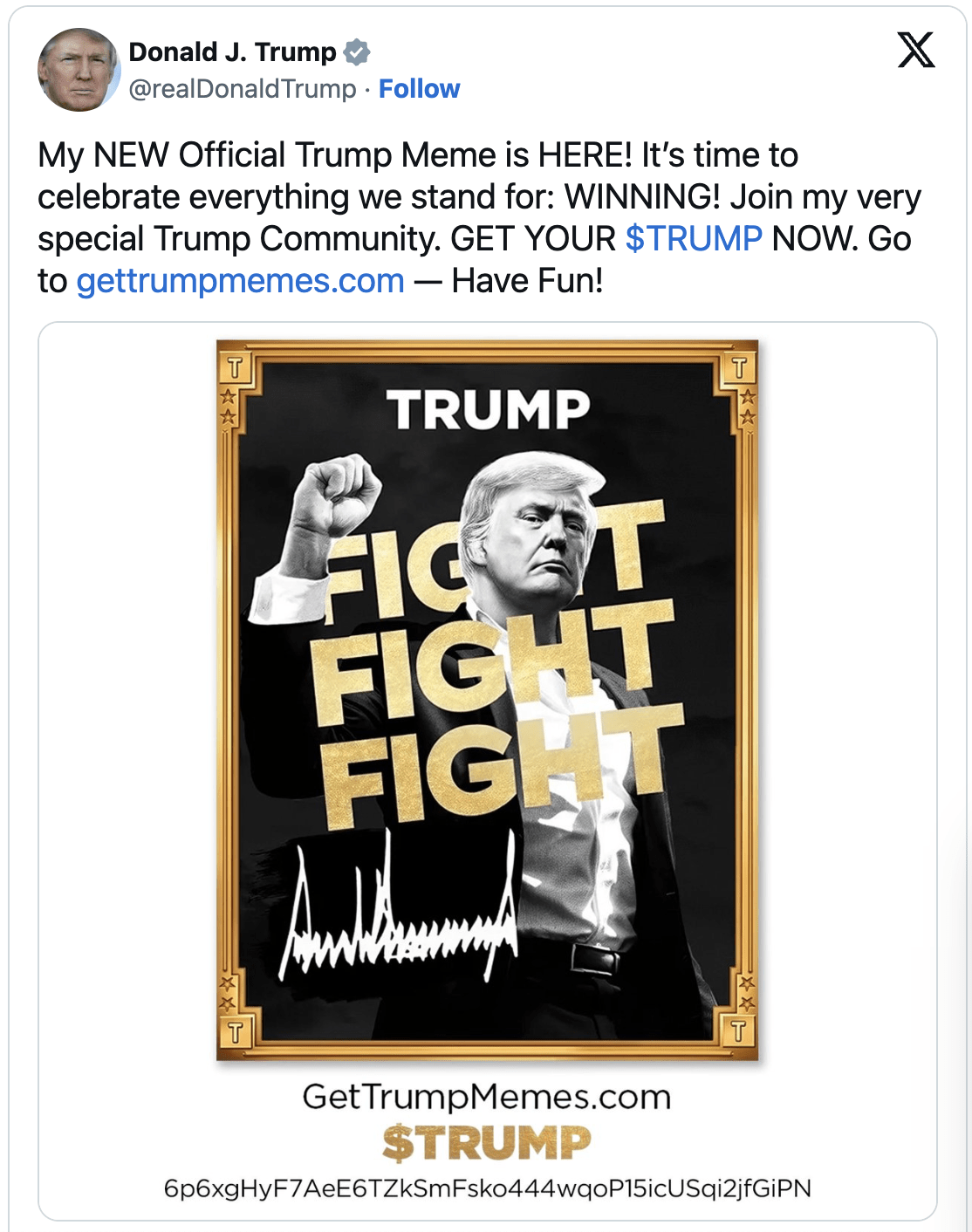Screen dimensions: 972x1232
Task: Click the raised fist in the poster
Action: 334,491
